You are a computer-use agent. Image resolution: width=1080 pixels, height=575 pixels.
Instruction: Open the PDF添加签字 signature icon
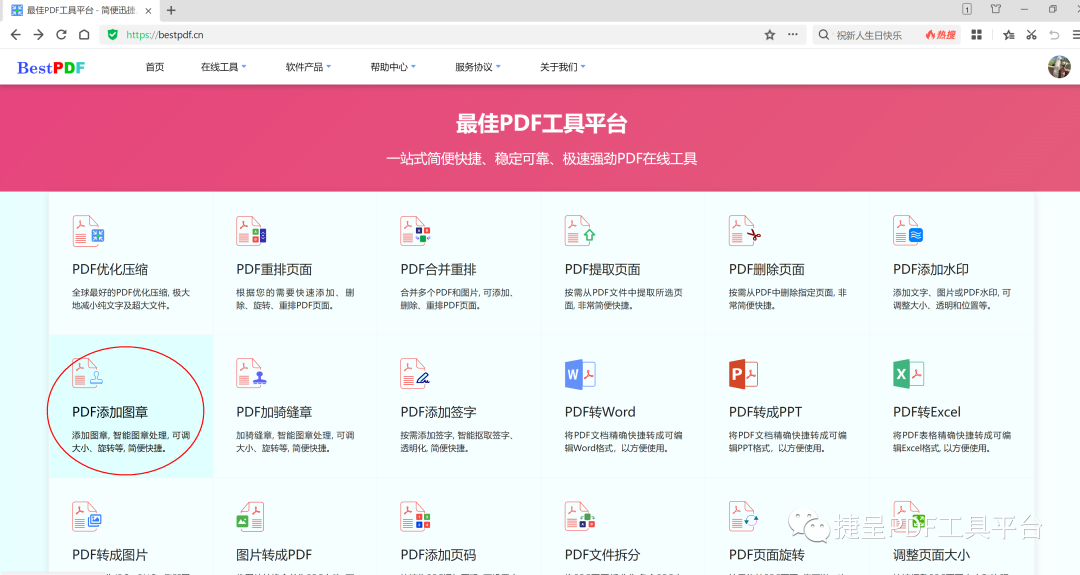(x=416, y=373)
